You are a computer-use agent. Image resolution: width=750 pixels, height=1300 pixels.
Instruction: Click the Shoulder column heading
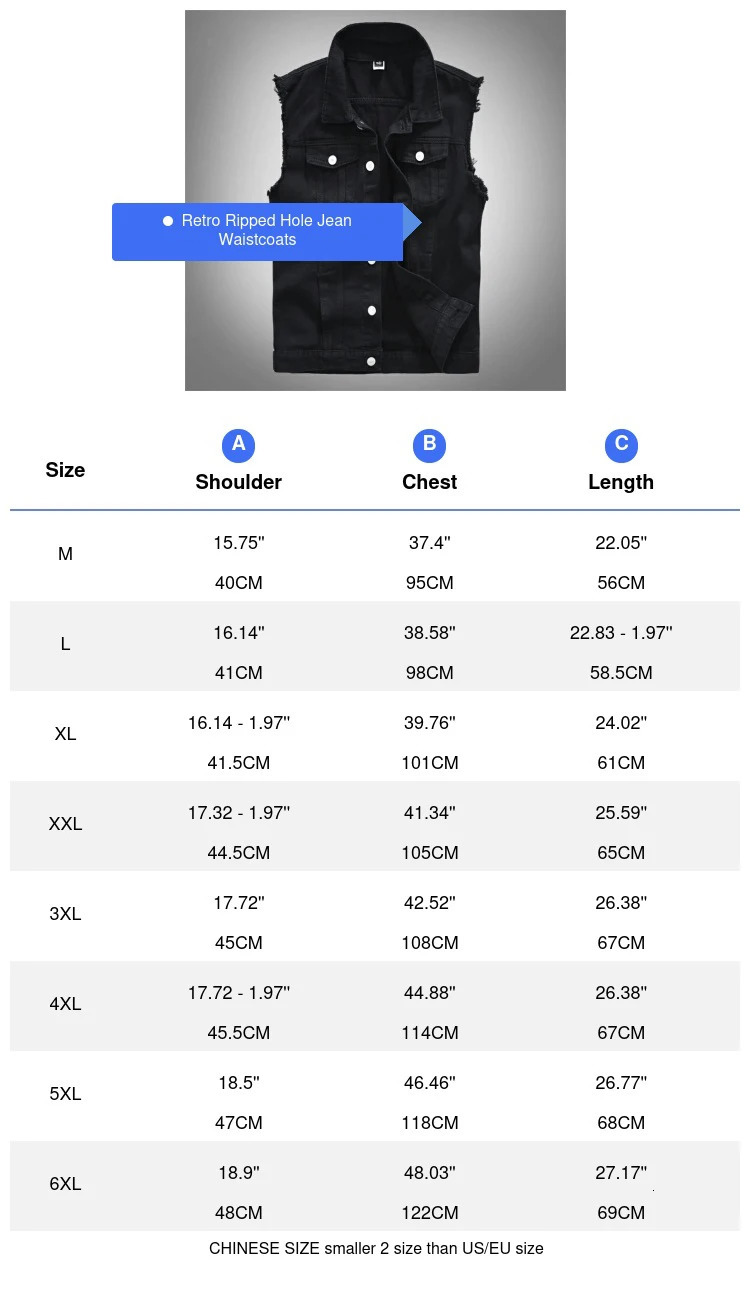[238, 482]
